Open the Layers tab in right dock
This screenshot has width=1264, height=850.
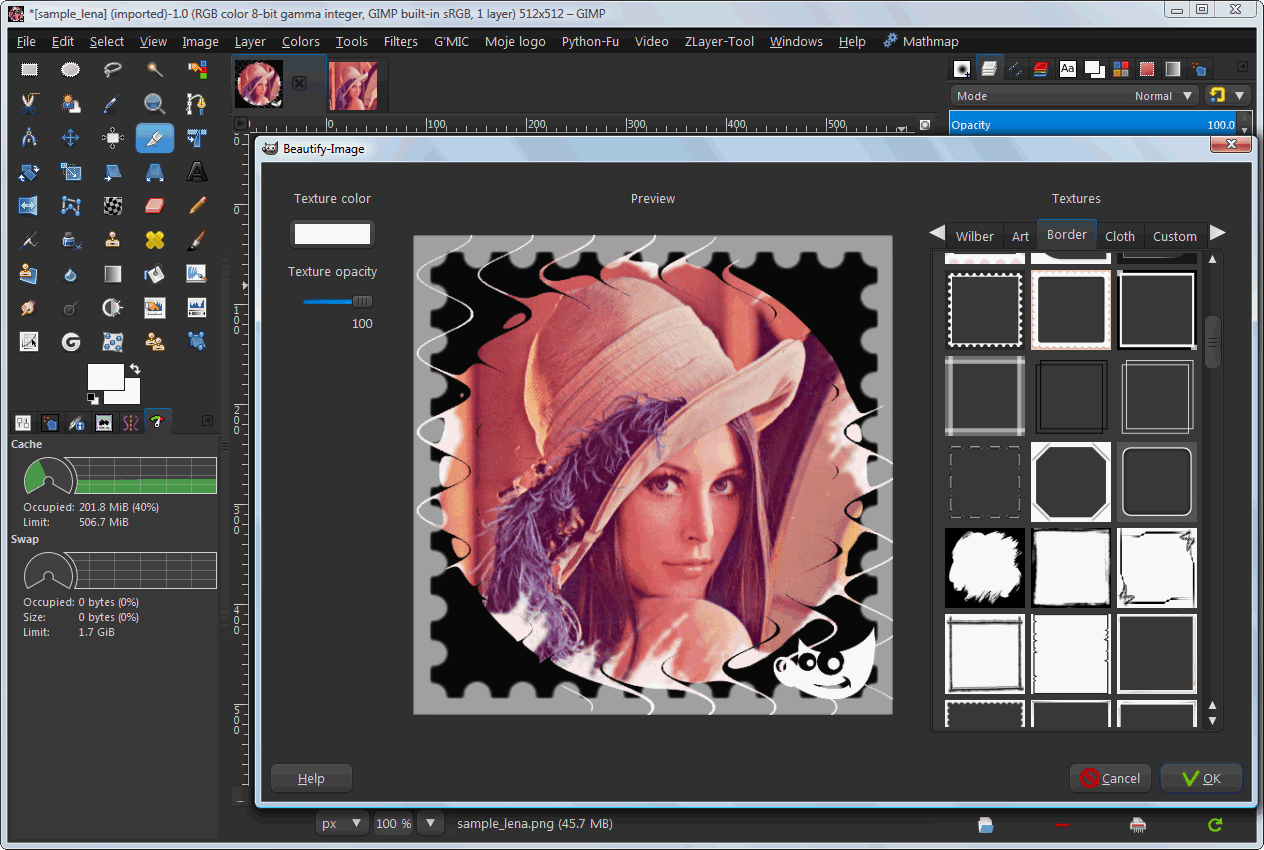[989, 68]
